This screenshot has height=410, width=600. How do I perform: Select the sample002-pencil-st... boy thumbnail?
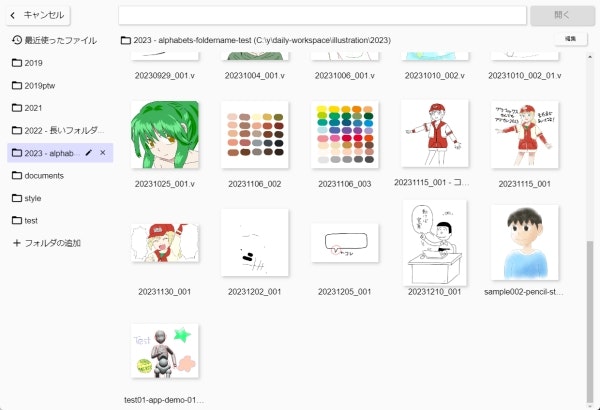tap(525, 242)
